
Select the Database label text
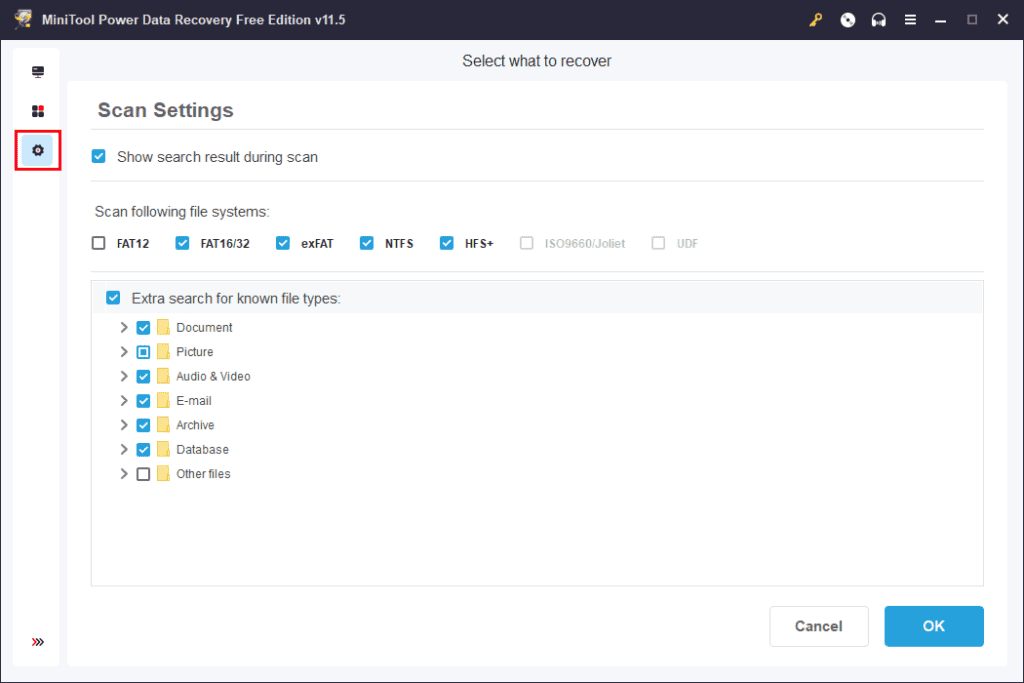pyautogui.click(x=202, y=449)
